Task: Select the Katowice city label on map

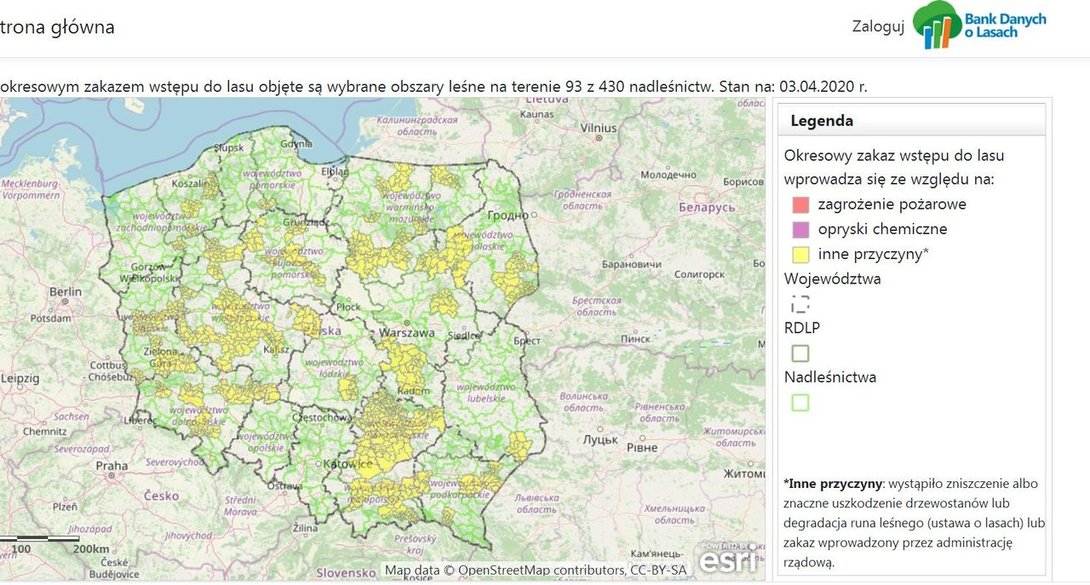Action: (348, 463)
